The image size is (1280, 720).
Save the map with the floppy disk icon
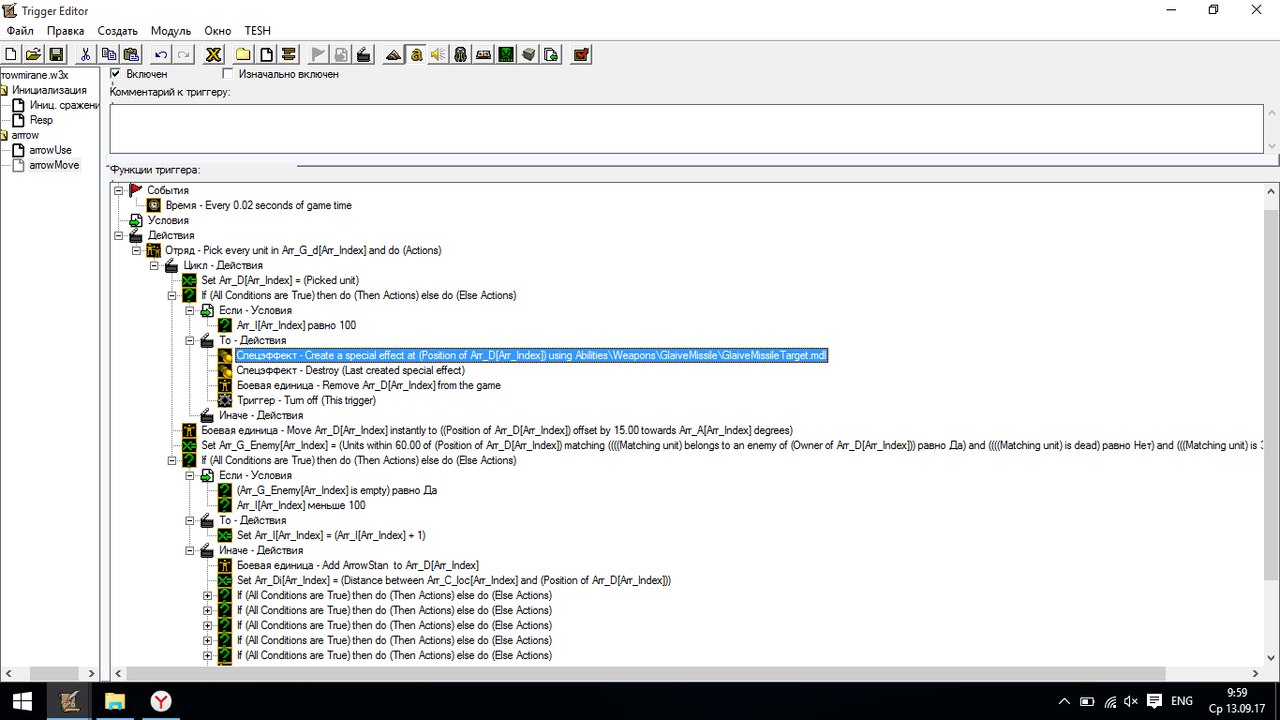click(x=57, y=54)
